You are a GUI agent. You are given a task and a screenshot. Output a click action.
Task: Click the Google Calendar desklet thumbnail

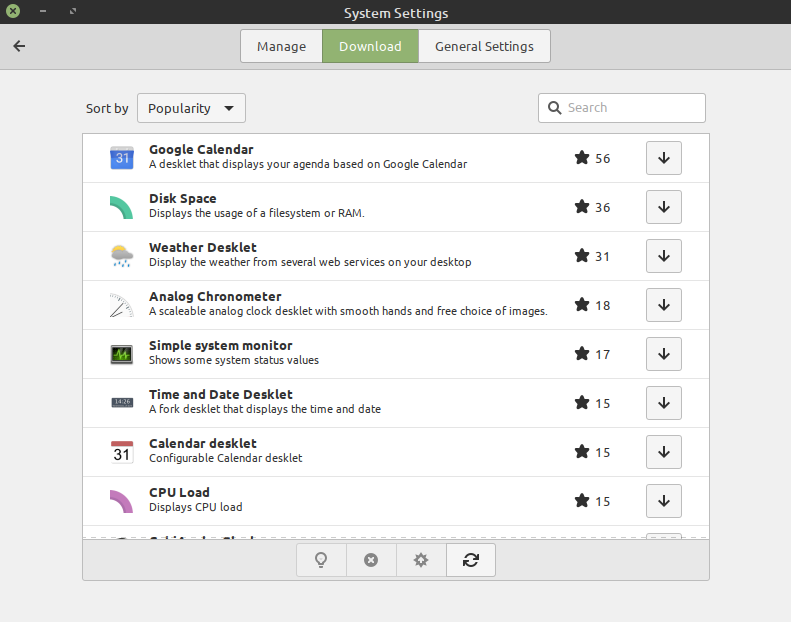coord(121,158)
